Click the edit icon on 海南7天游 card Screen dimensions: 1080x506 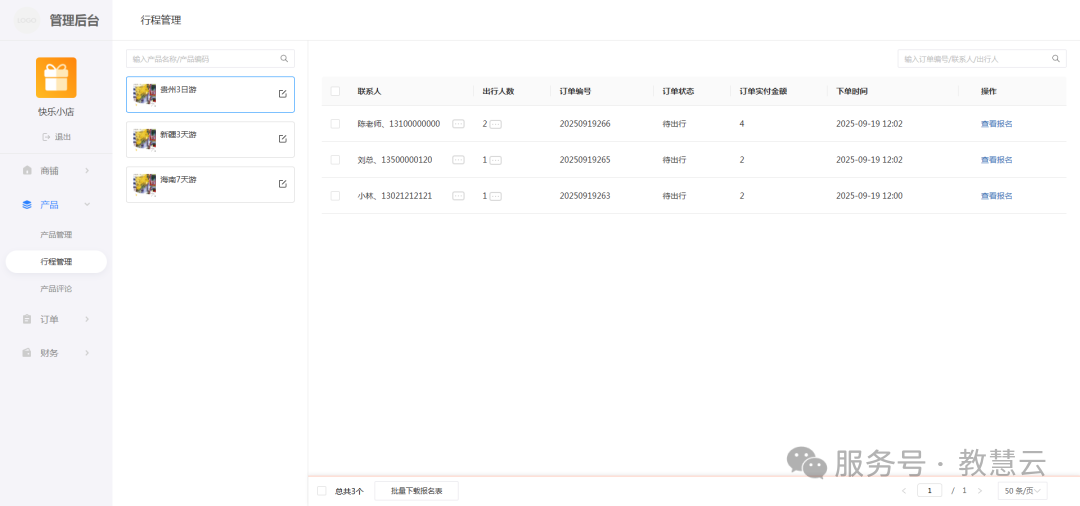pyautogui.click(x=282, y=184)
